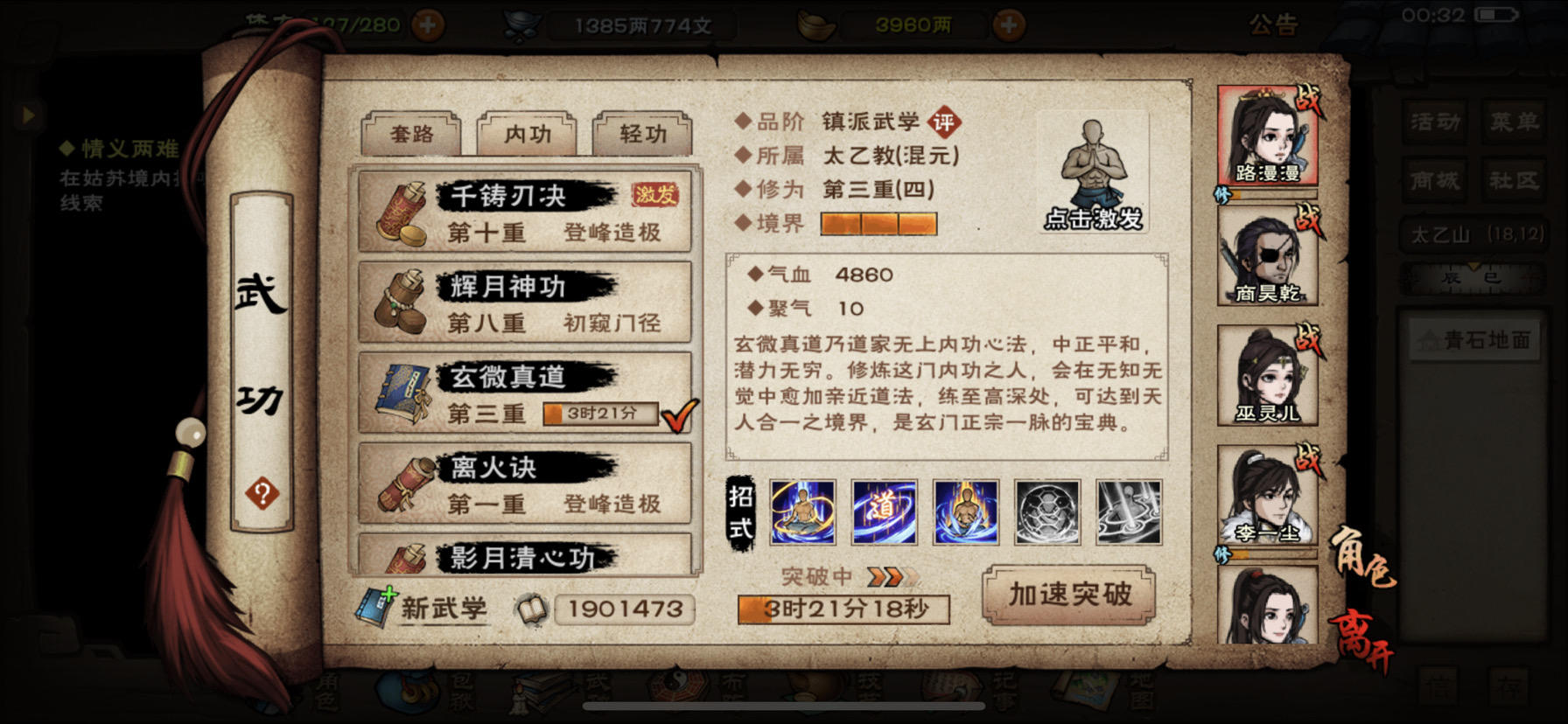
Task: Toggle the checkmark on 玄微真道
Action: (x=680, y=415)
